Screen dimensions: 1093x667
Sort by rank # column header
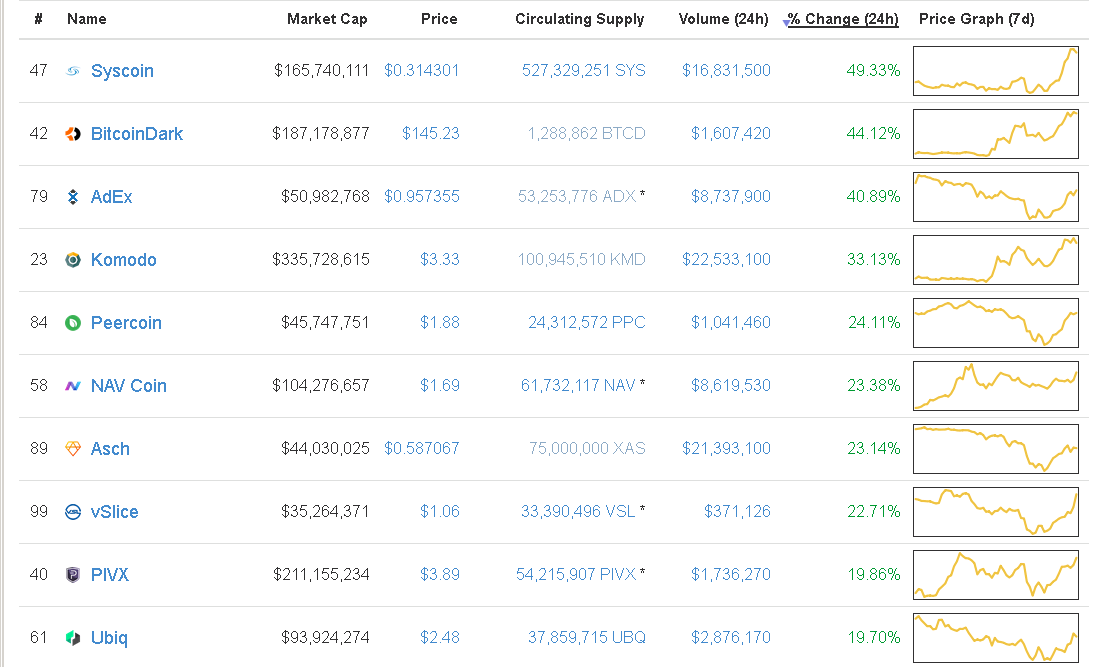coord(38,20)
